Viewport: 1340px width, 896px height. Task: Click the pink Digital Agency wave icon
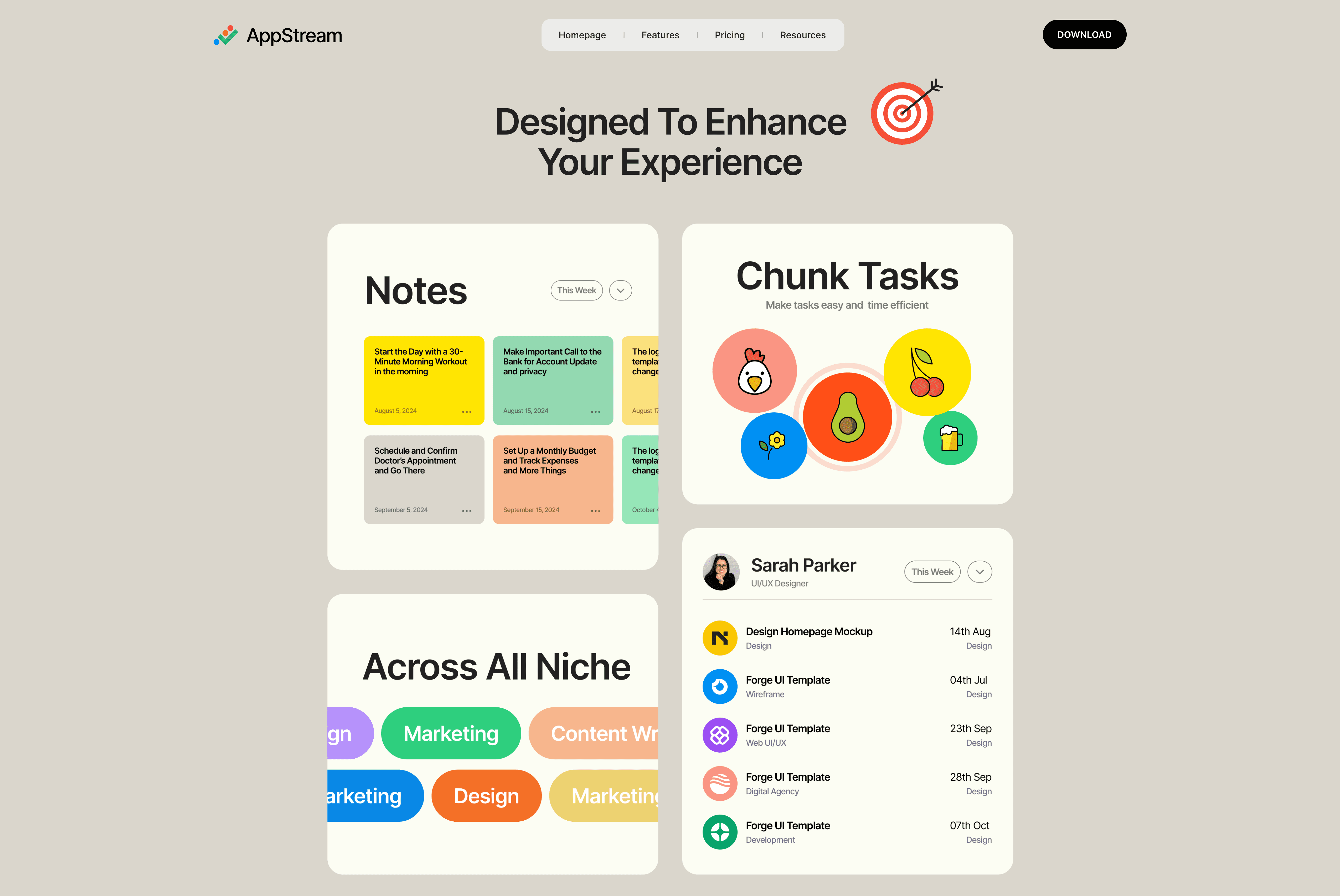(x=719, y=783)
